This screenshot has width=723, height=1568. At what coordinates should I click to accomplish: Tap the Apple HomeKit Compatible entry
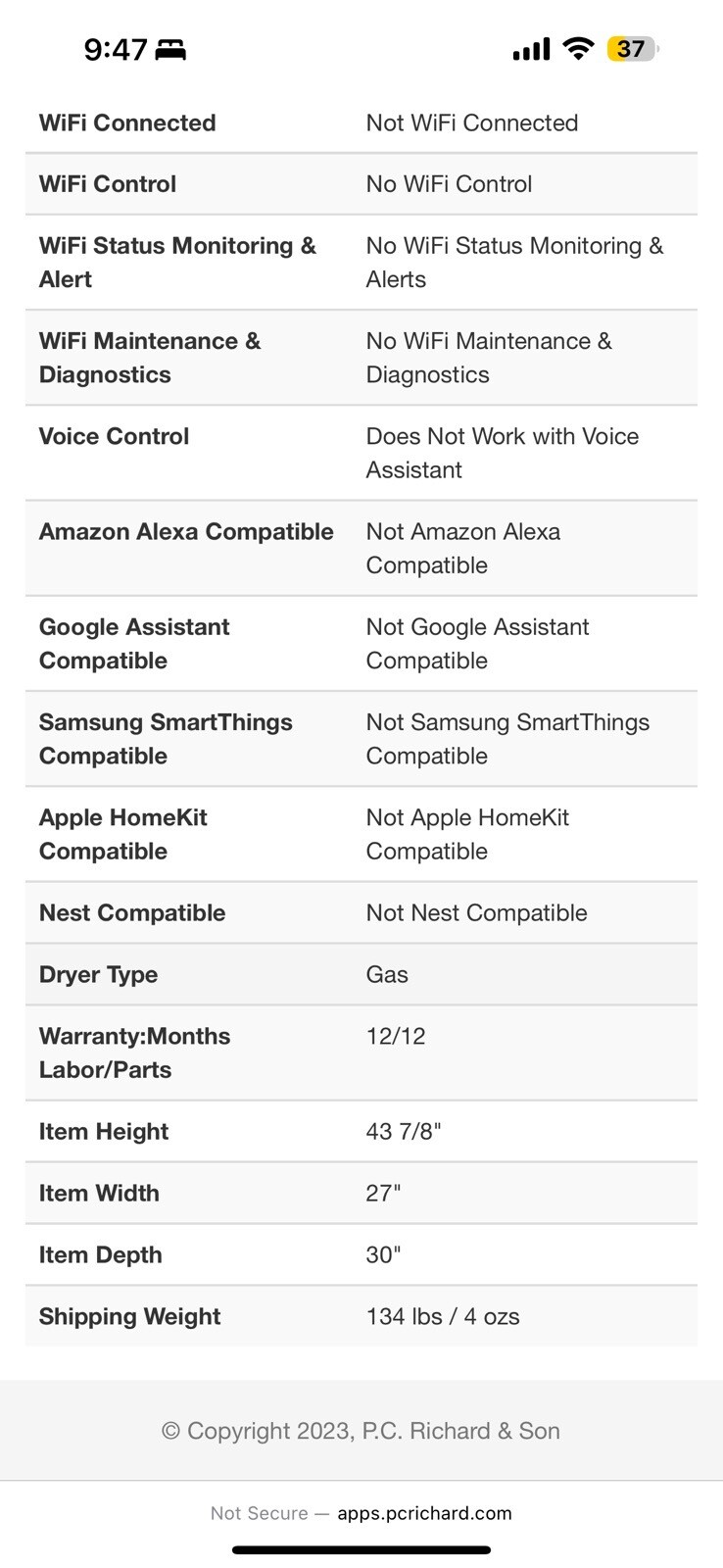361,834
